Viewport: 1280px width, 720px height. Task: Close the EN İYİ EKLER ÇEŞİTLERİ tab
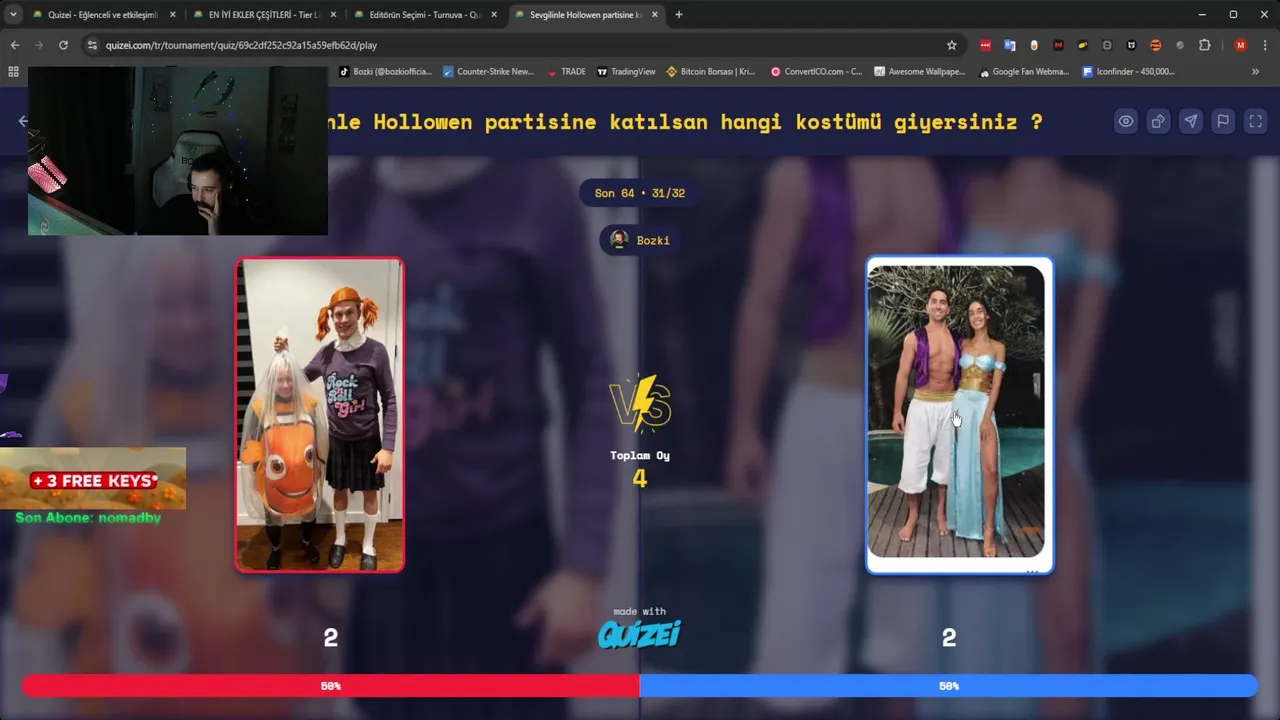coord(333,15)
